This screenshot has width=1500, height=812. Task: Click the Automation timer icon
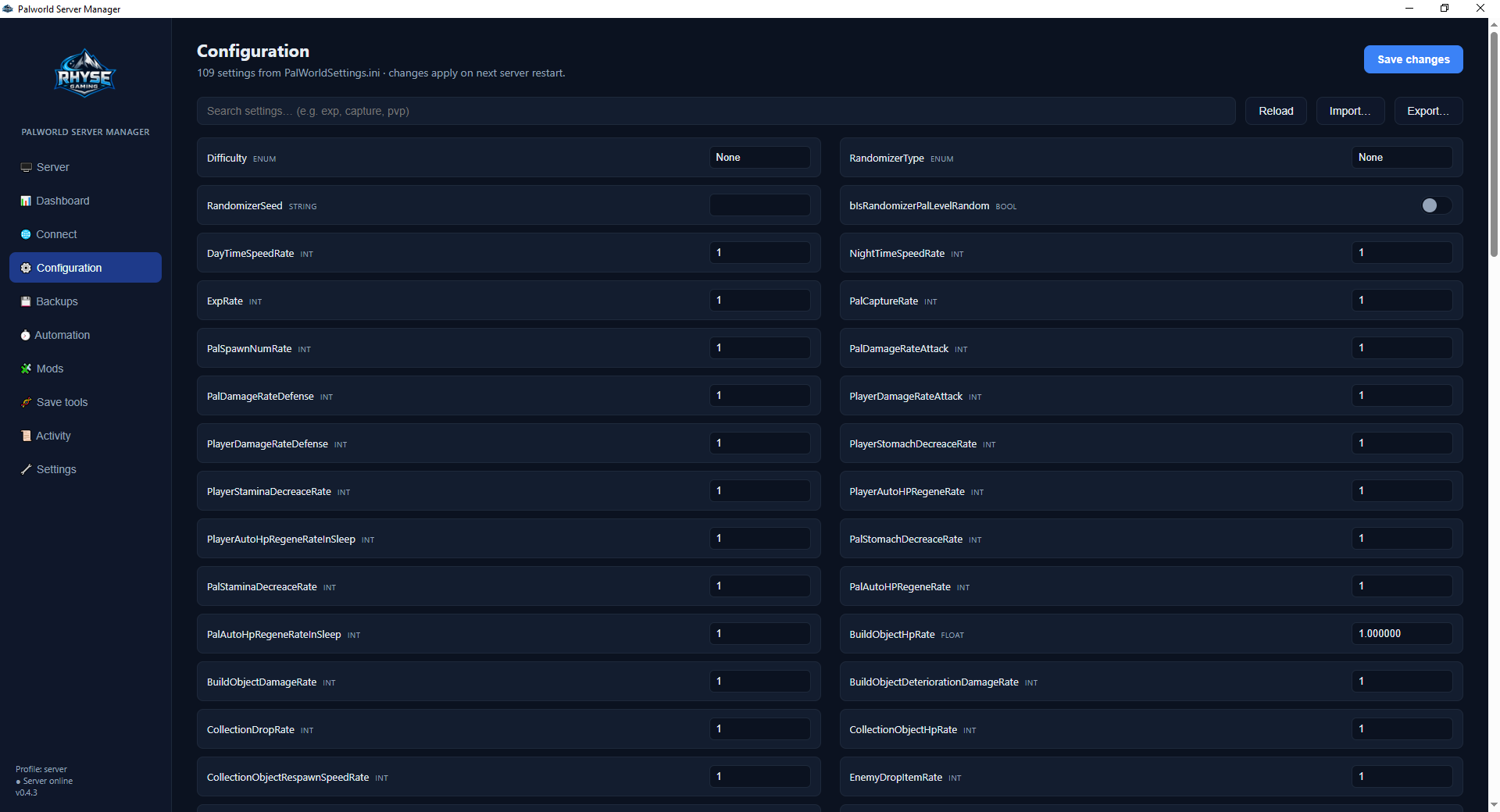tap(26, 335)
